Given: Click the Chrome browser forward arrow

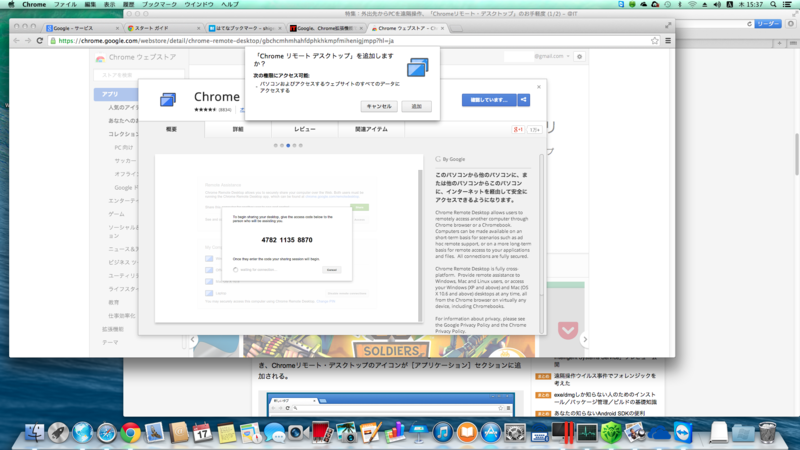Looking at the screenshot, I should pos(28,40).
